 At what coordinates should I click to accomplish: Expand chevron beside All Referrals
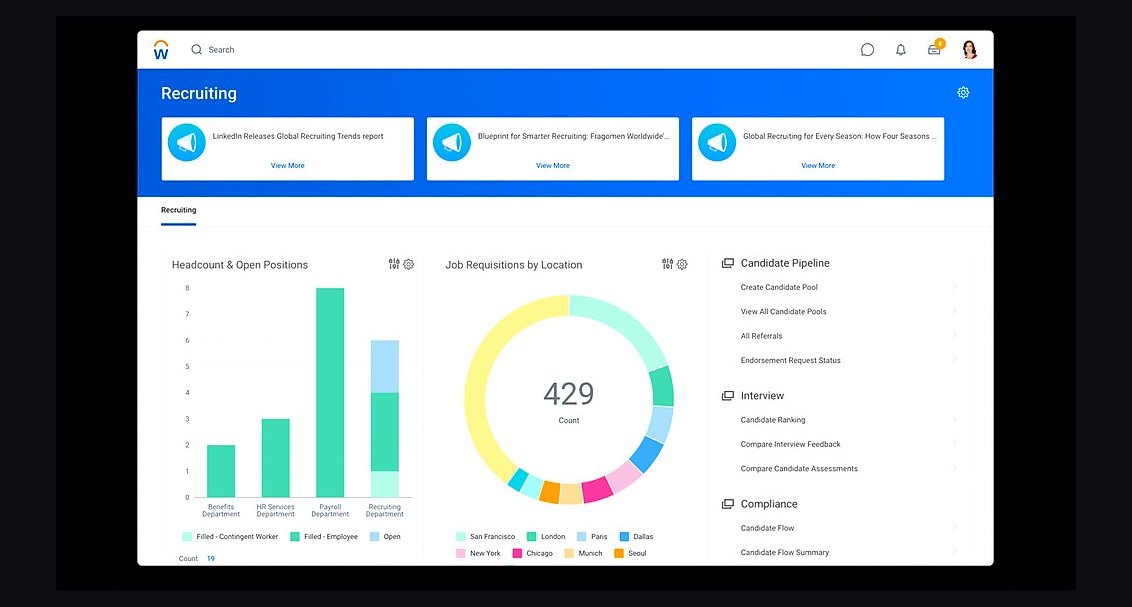point(954,336)
